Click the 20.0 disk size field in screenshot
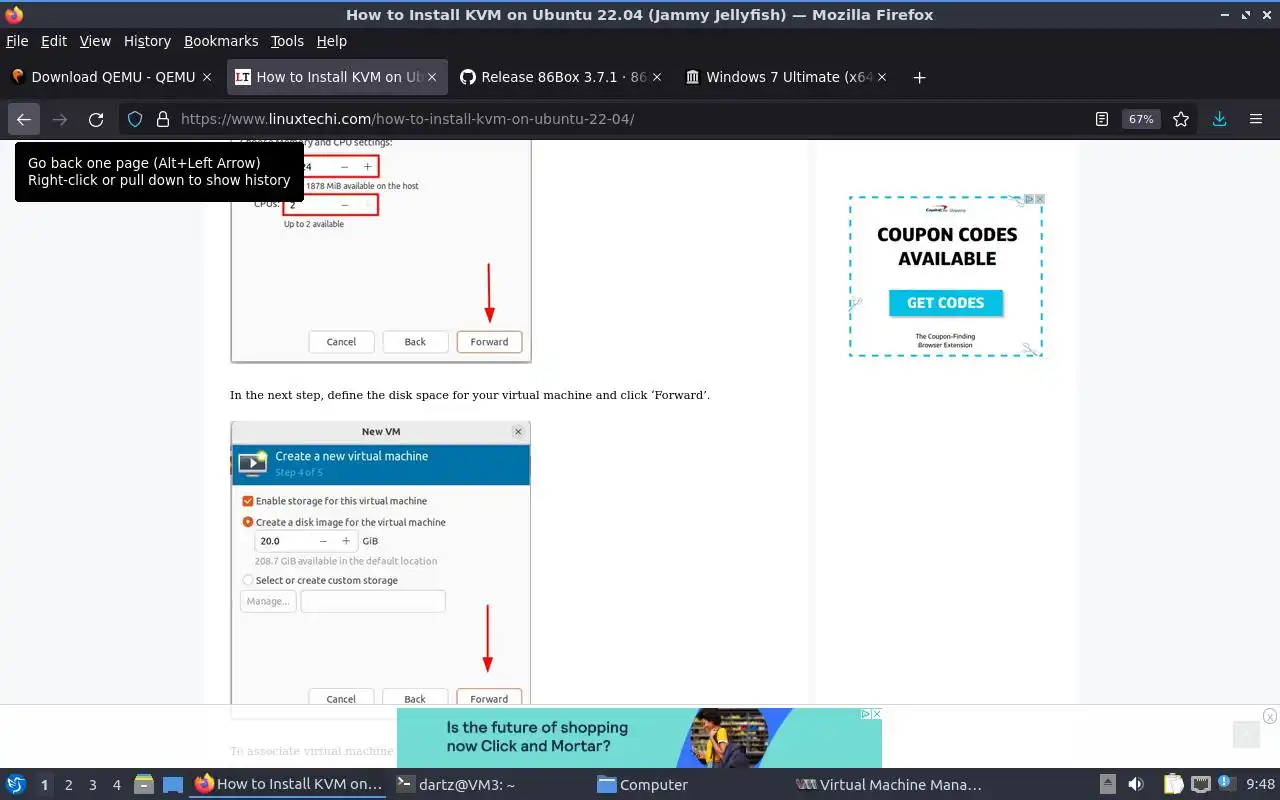Screen dimensions: 1280x800 coord(283,541)
